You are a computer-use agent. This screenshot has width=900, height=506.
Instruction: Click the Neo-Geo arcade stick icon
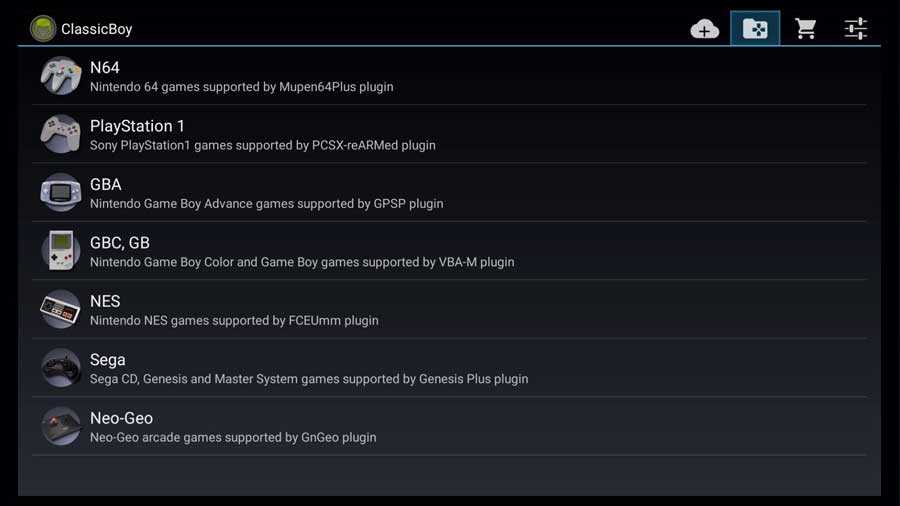coord(60,426)
